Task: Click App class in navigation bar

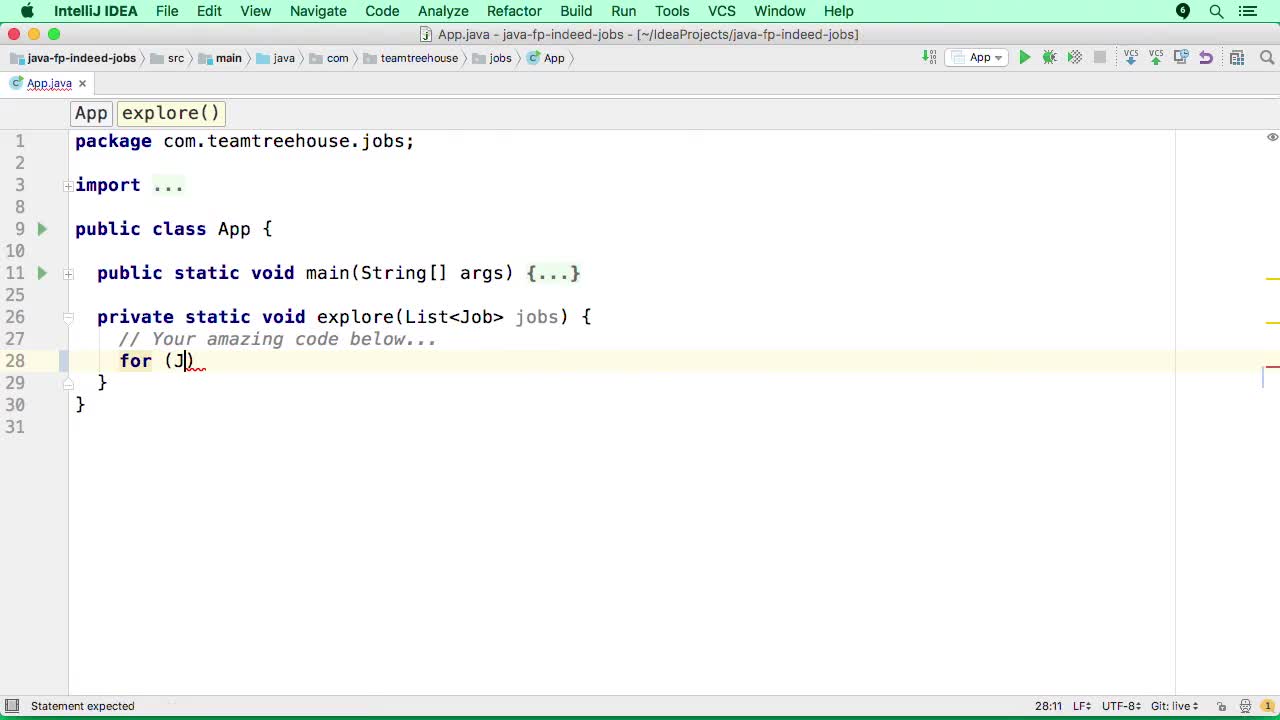Action: pos(546,58)
